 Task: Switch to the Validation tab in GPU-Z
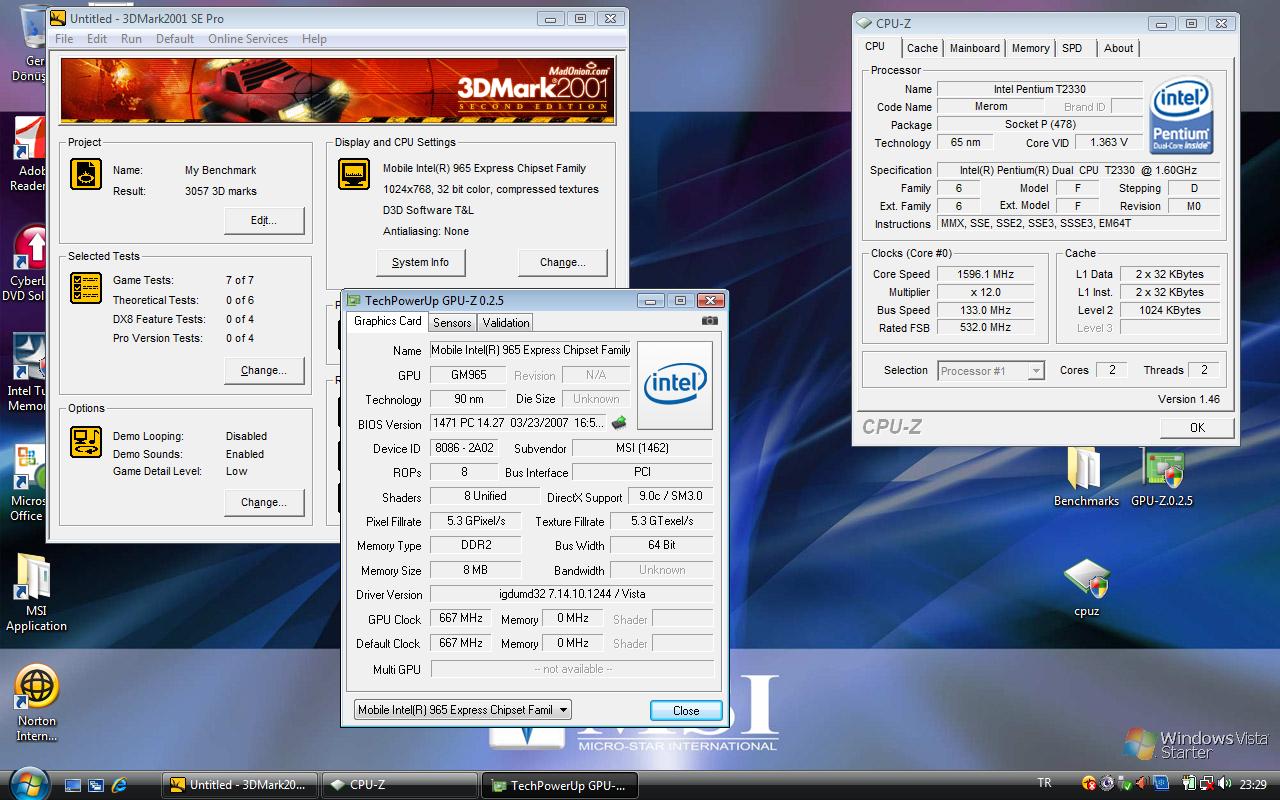(506, 322)
